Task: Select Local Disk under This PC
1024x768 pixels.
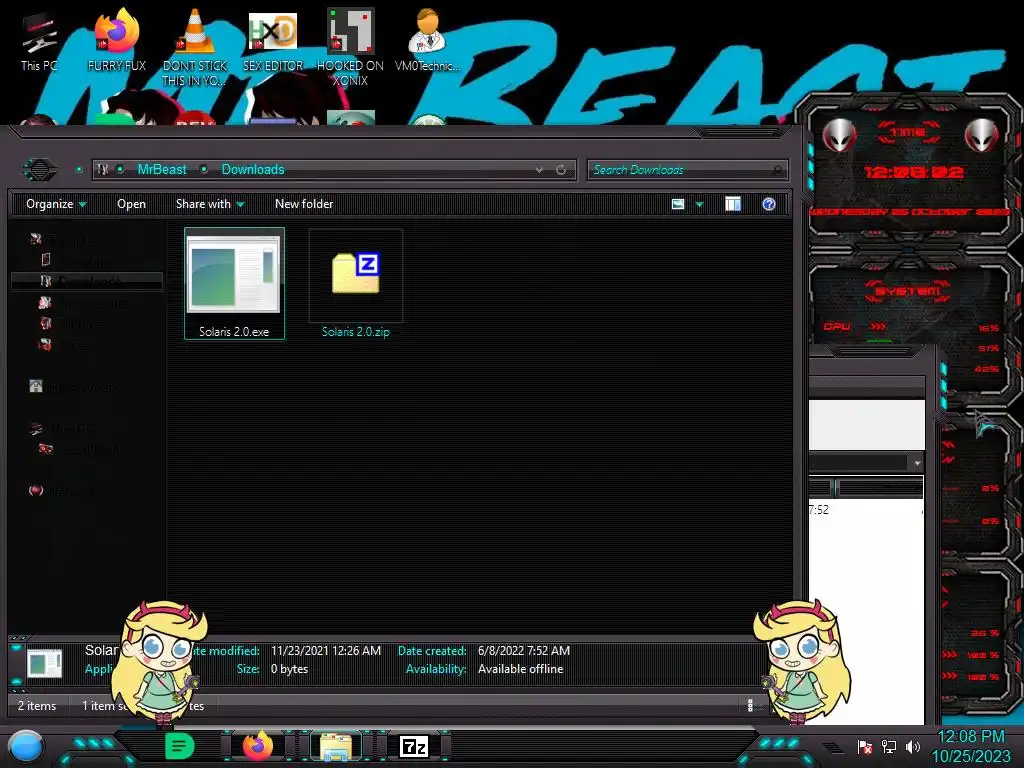Action: coord(80,449)
